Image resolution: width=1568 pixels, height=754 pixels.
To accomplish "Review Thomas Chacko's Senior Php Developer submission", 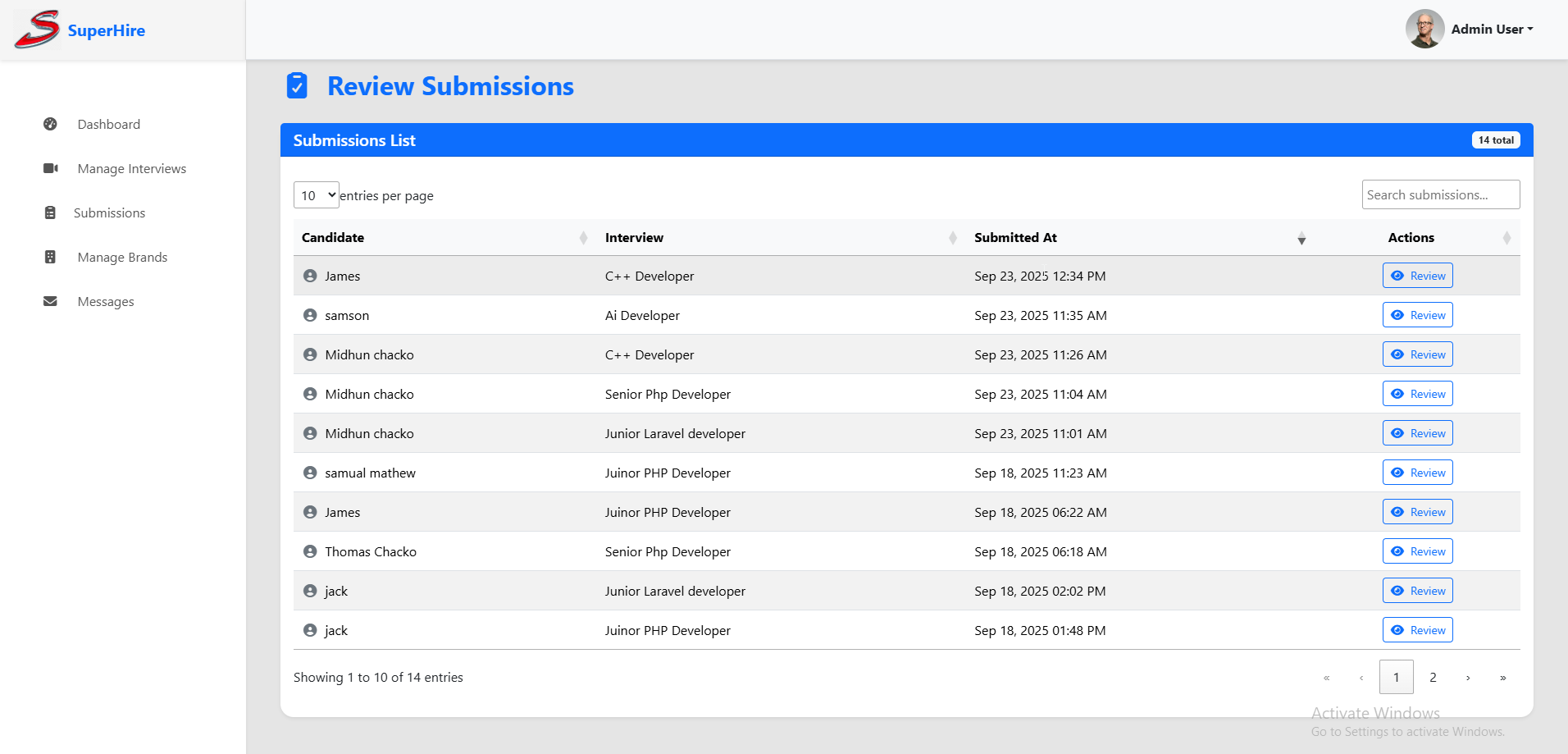I will pyautogui.click(x=1417, y=551).
